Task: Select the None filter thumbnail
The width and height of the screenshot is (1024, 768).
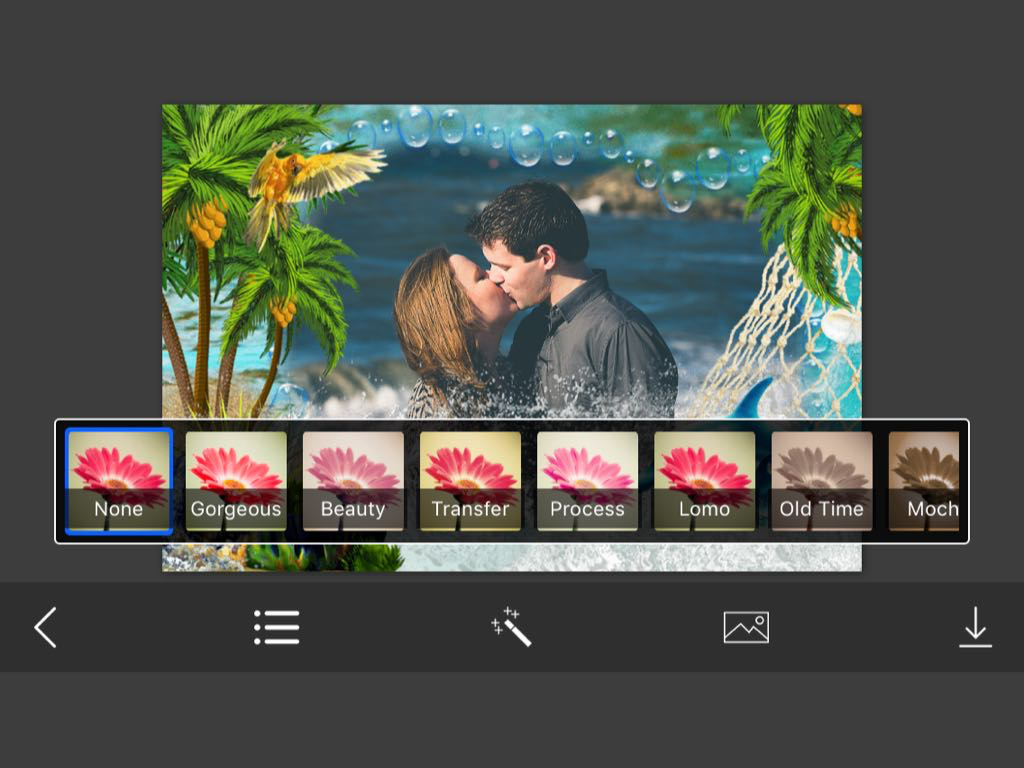Action: pyautogui.click(x=119, y=481)
